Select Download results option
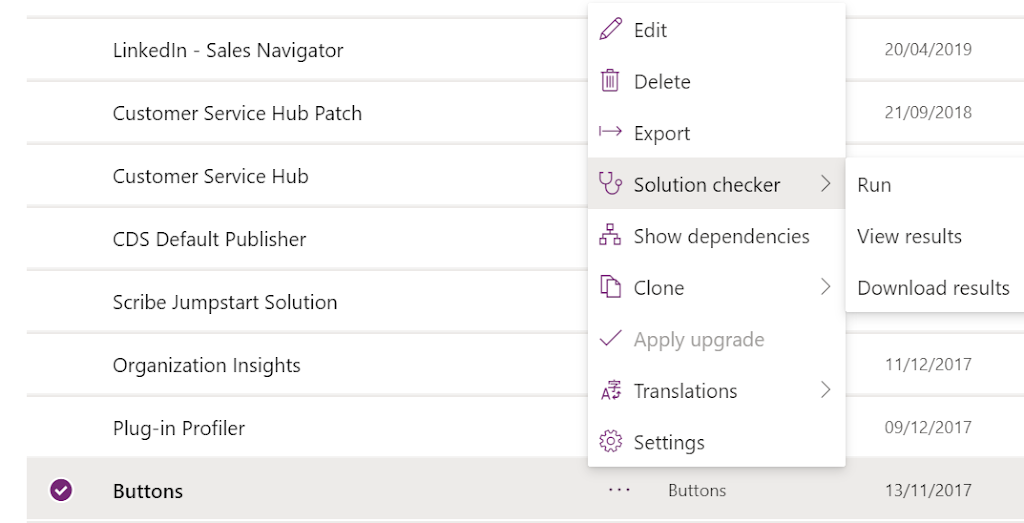Viewport: 1024px width, 523px height. click(933, 288)
